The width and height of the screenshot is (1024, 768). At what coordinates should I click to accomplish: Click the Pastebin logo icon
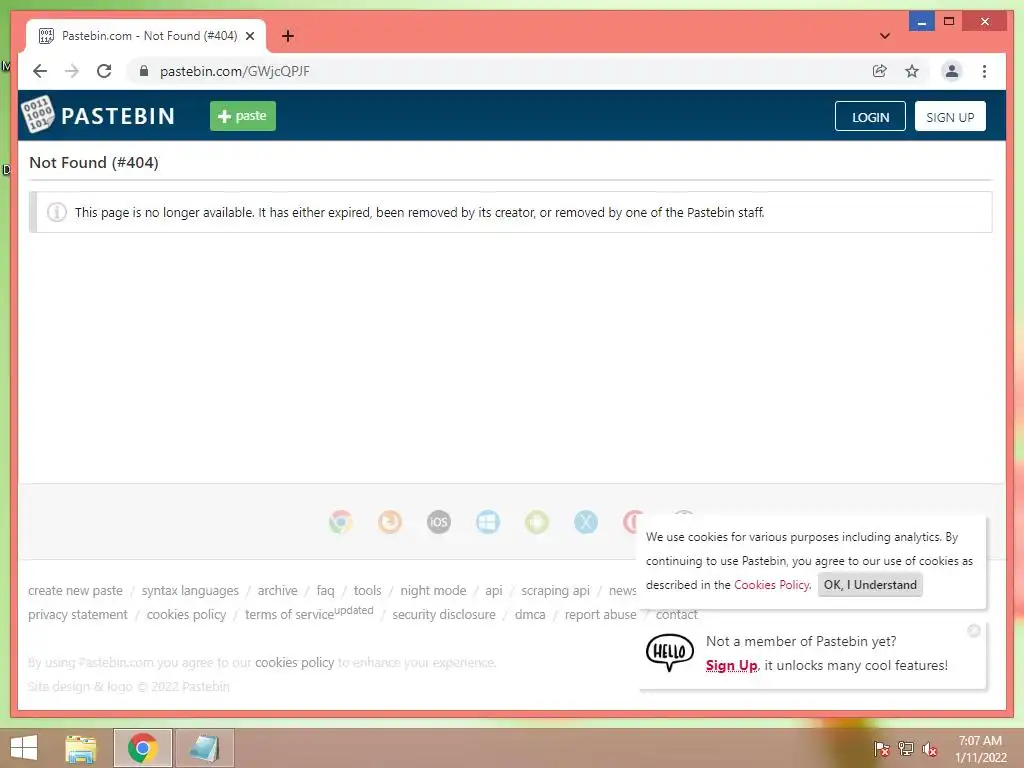coord(37,115)
